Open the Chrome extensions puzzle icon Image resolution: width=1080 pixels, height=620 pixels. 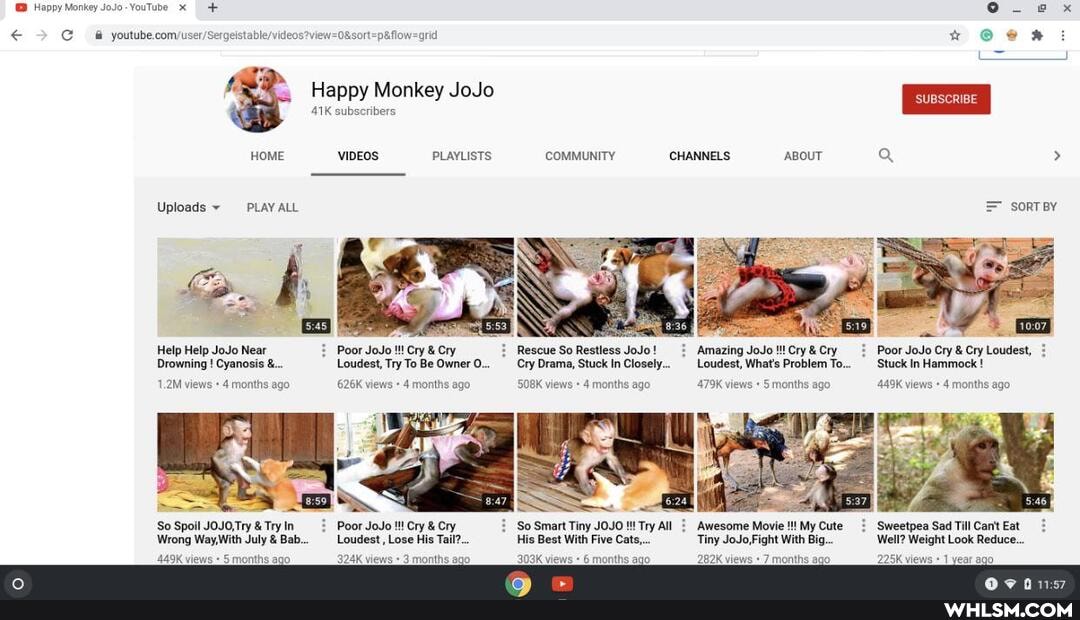(x=1037, y=35)
